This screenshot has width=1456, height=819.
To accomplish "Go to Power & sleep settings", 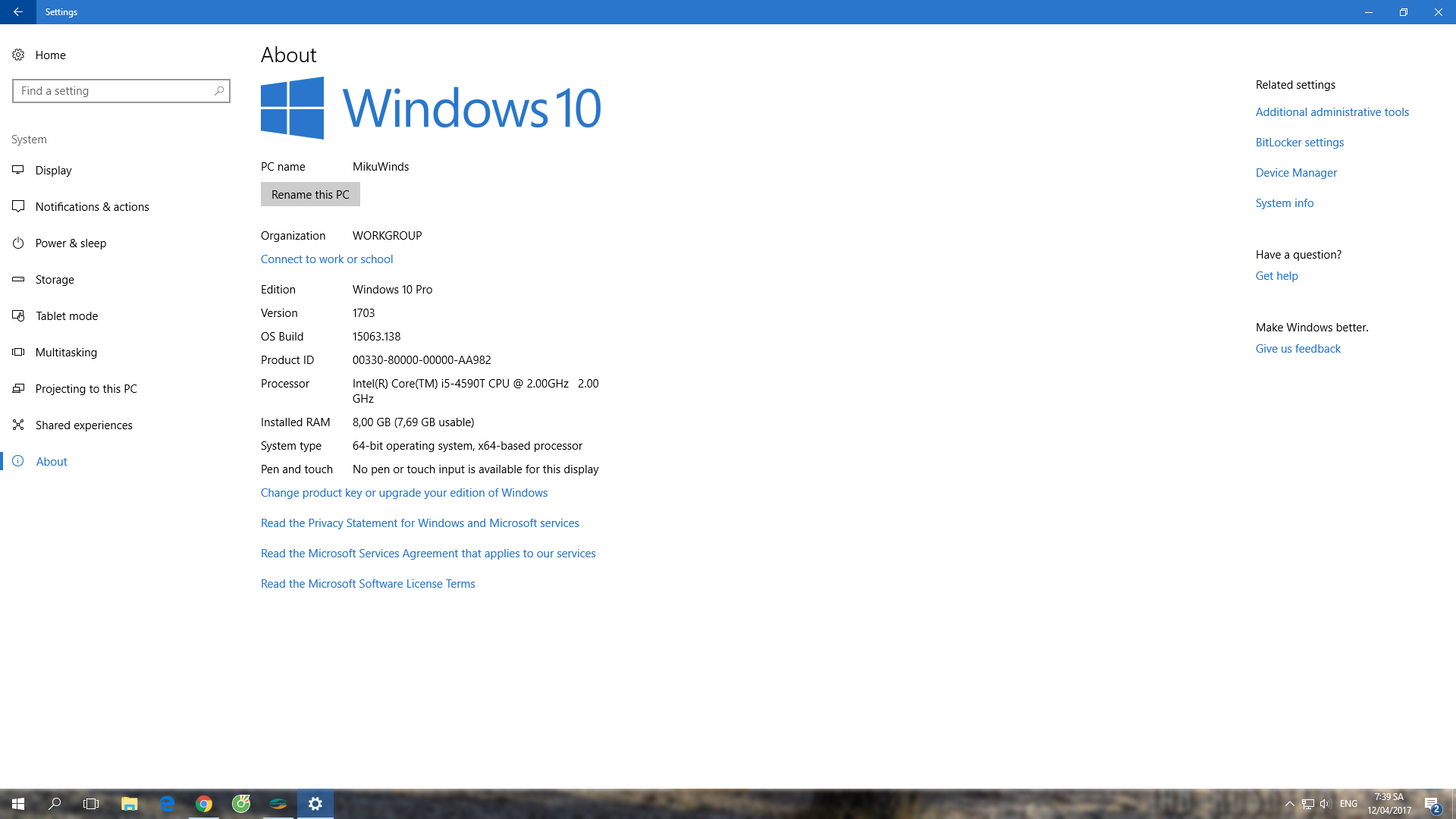I will pos(121,243).
